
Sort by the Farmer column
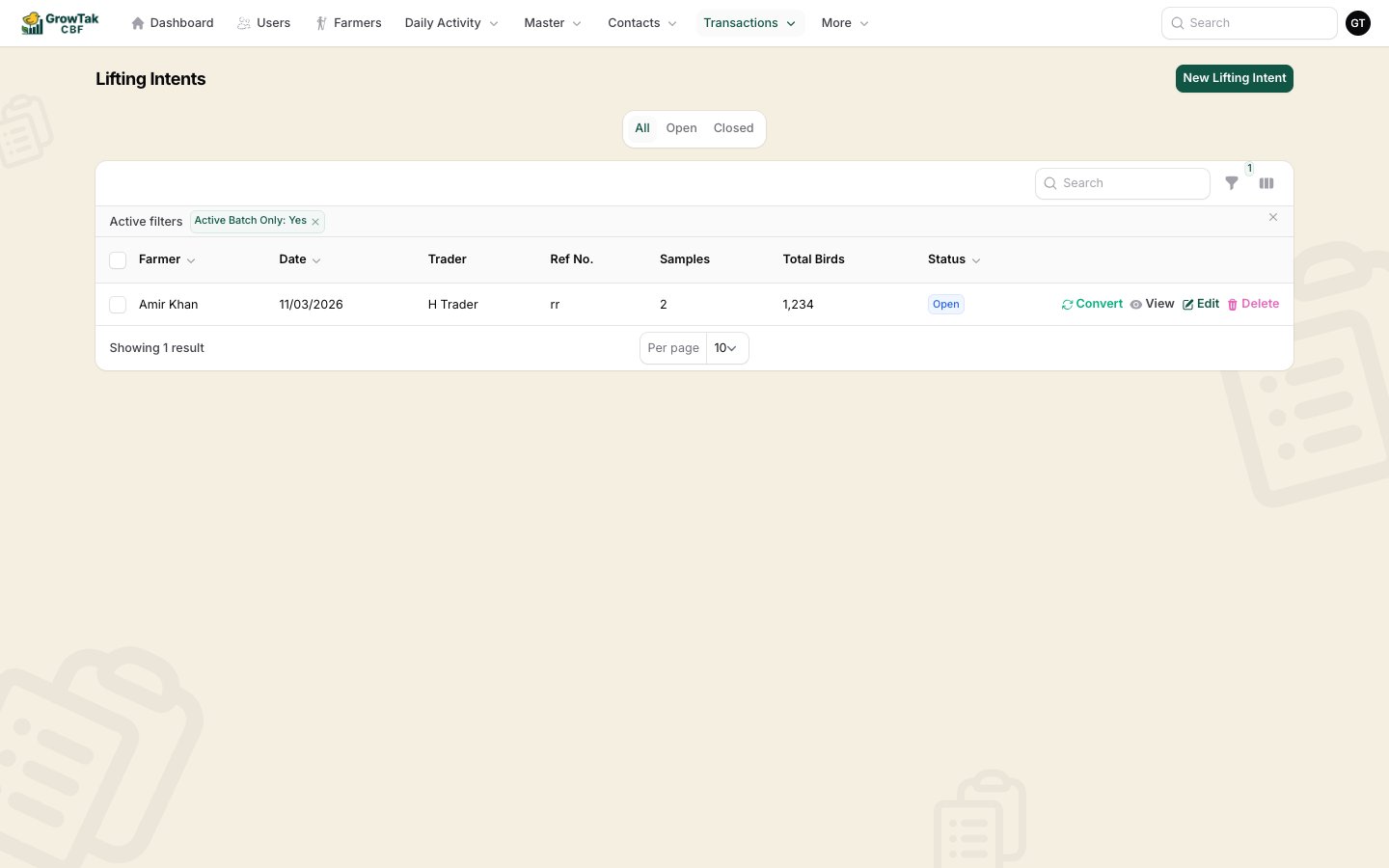pos(167,259)
